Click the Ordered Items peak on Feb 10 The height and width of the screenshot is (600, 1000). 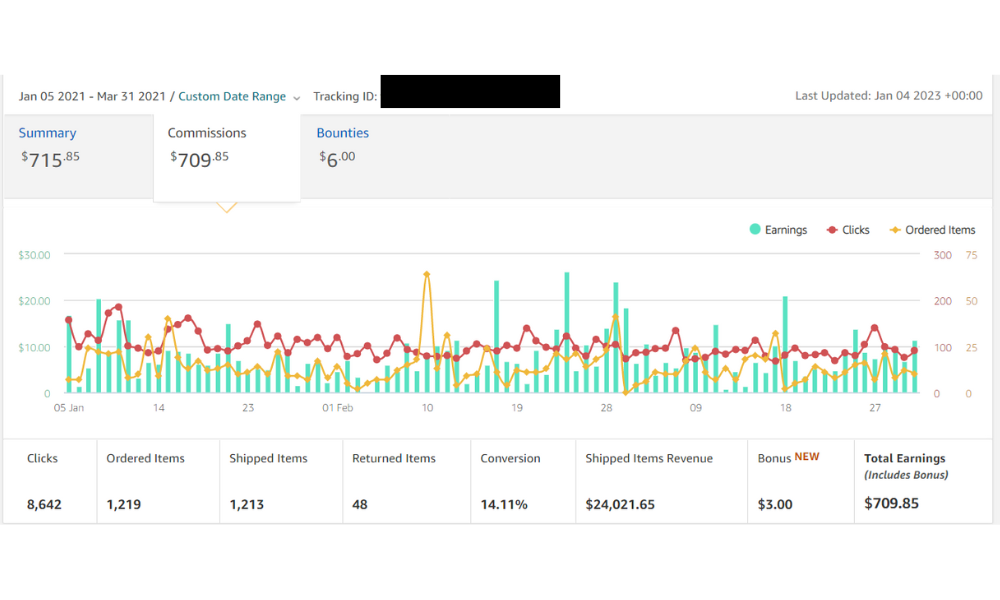427,275
